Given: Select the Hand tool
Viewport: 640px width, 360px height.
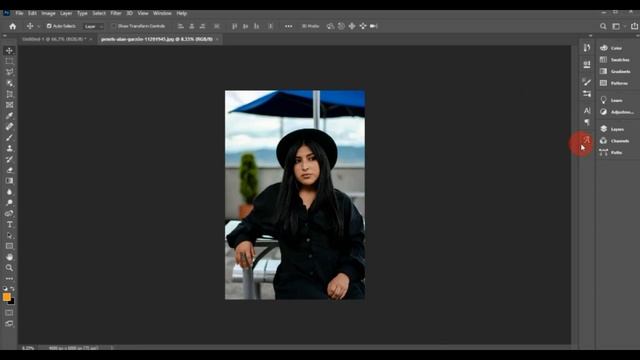Looking at the screenshot, I should click(x=9, y=257).
